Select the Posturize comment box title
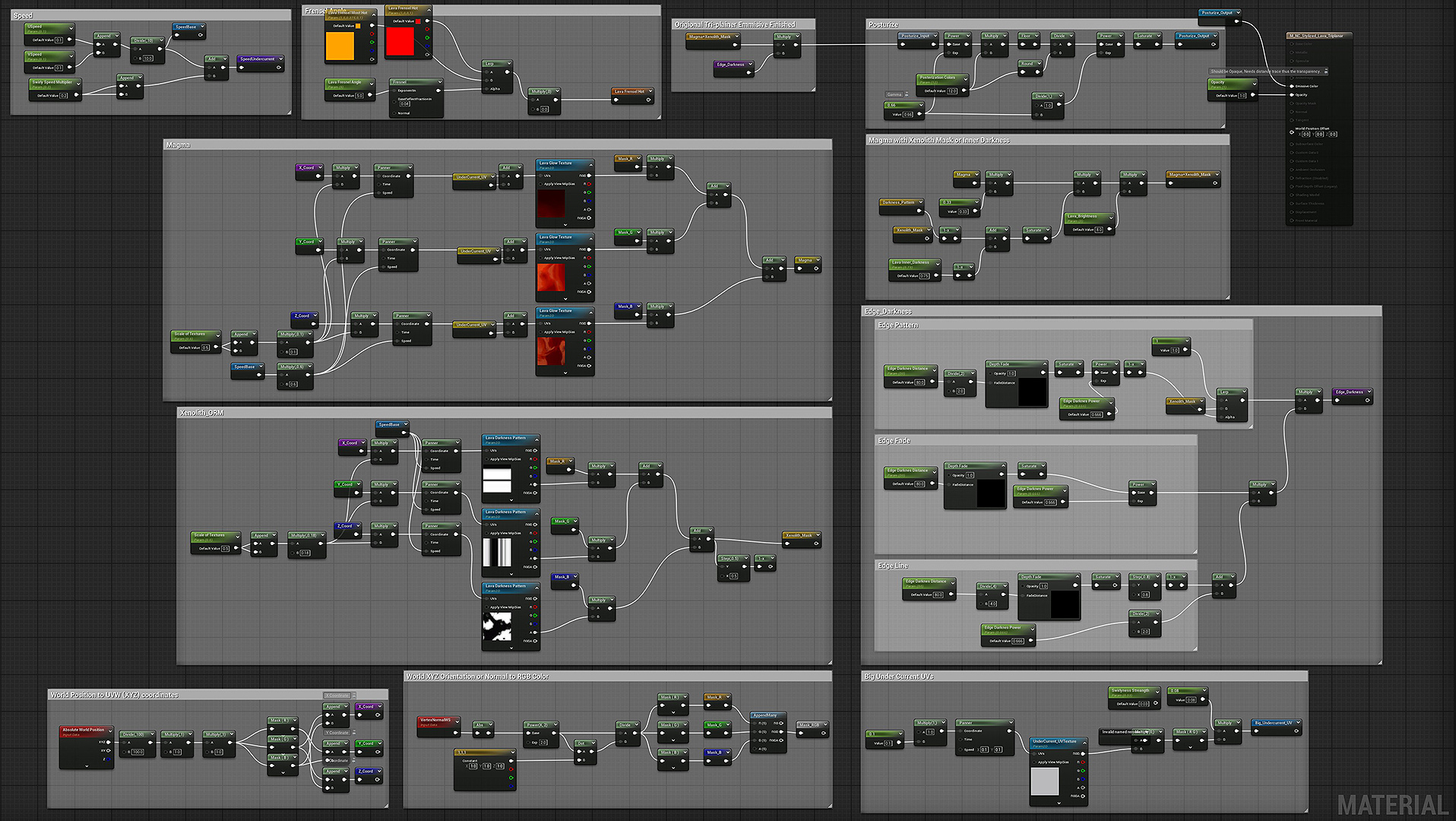Screen dimensions: 1456x821 click(x=883, y=25)
